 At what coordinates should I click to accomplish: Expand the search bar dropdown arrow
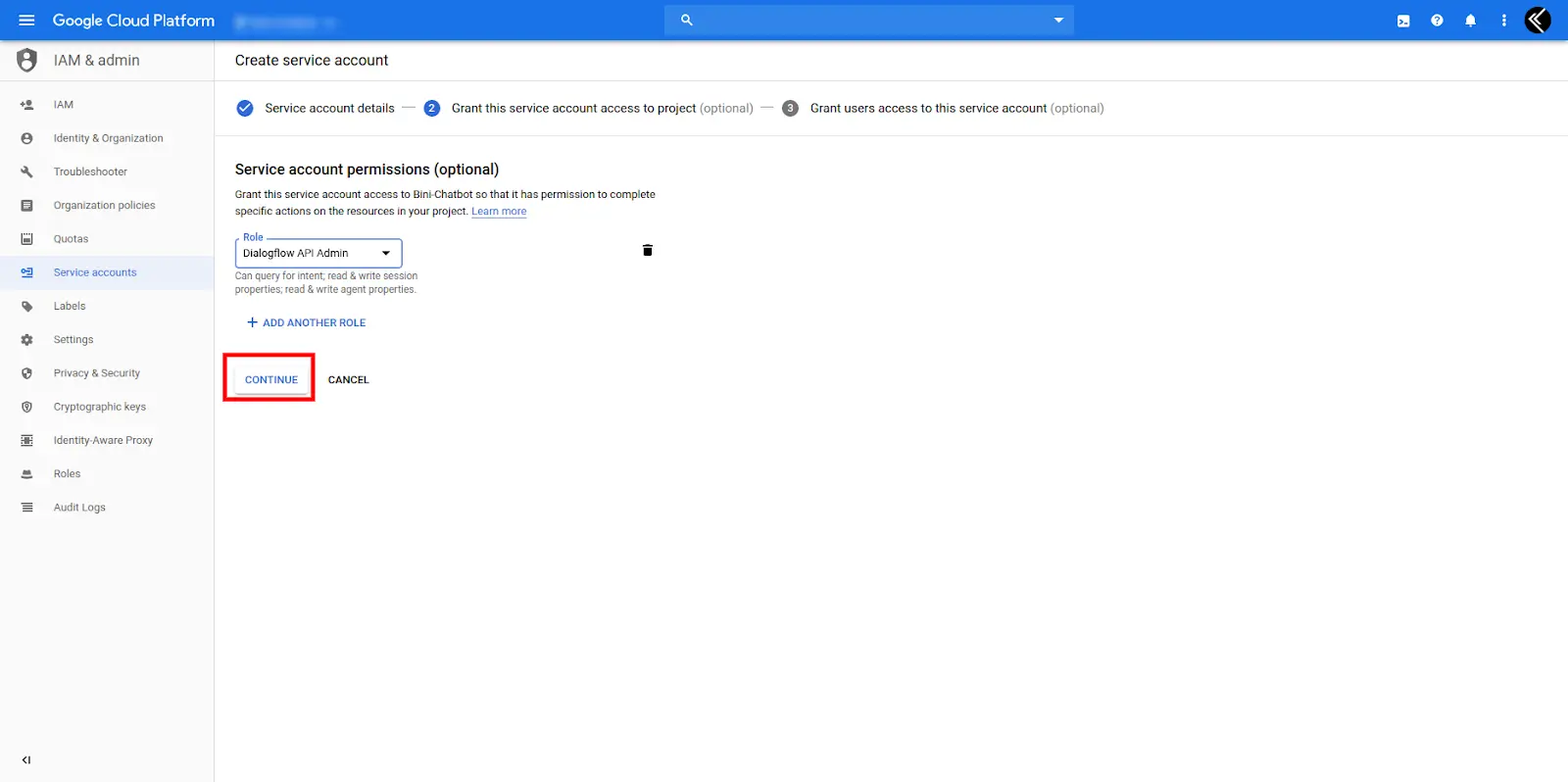[1058, 21]
